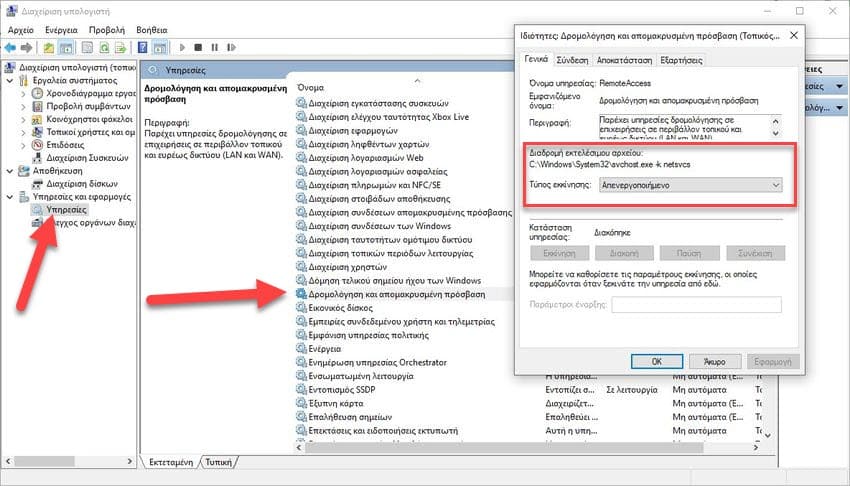
Task: Click gear icon of Εικονικός δίσκος service
Action: 301,308
